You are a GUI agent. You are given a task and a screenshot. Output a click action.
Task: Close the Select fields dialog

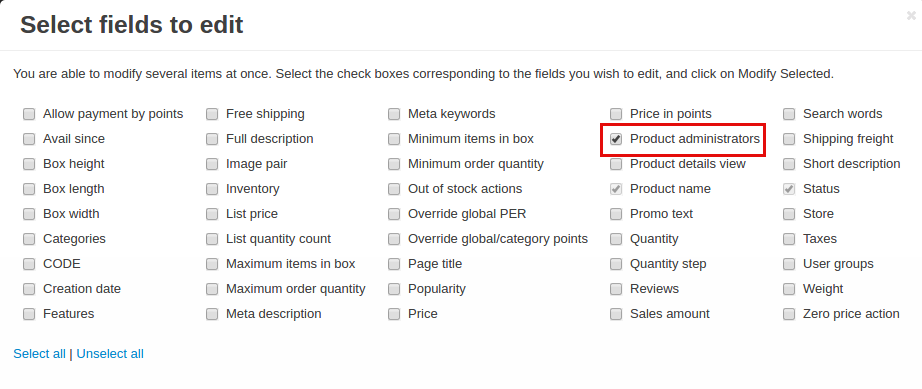click(x=911, y=16)
